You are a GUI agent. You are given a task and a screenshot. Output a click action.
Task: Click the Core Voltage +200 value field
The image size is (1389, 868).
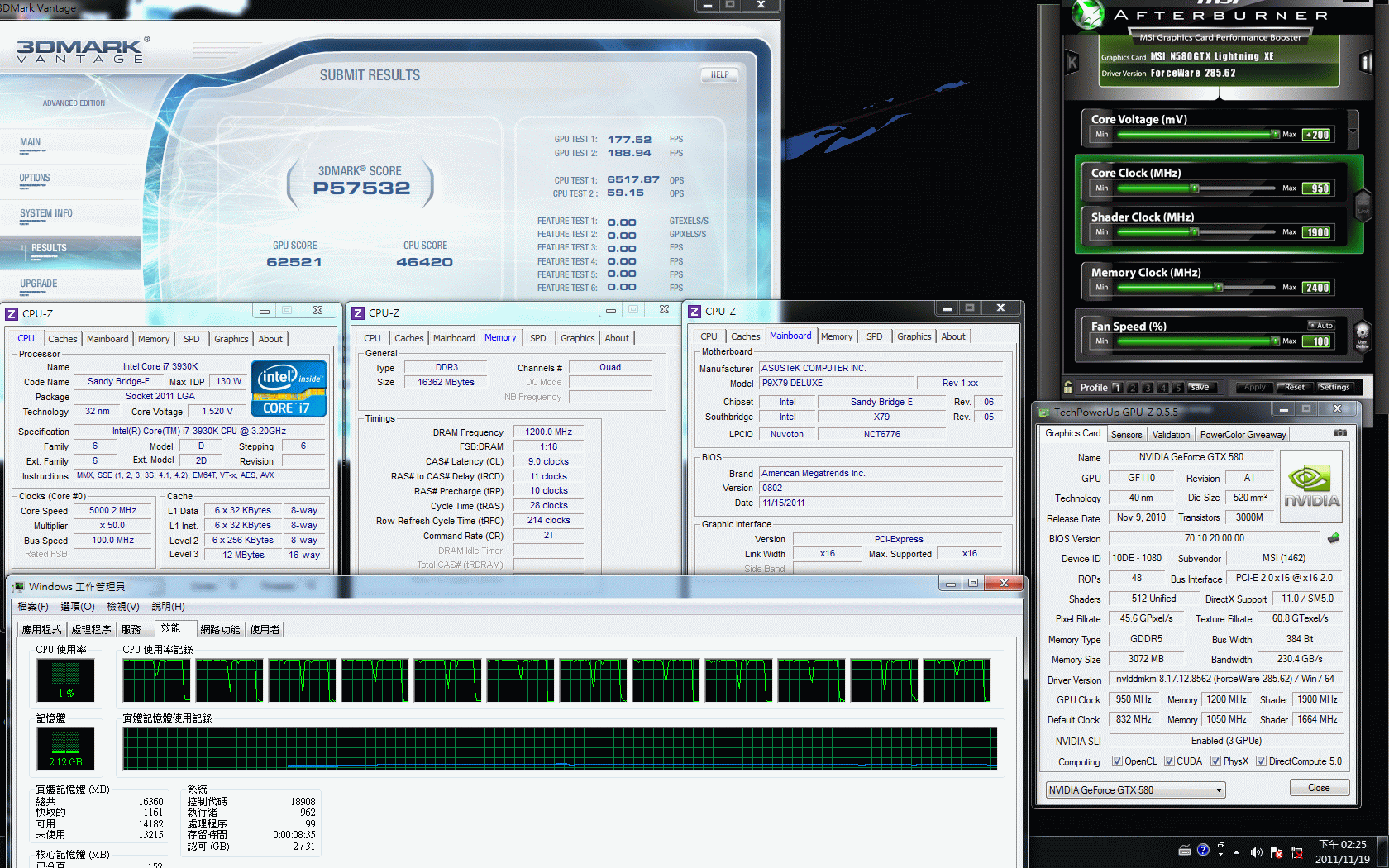click(1317, 135)
